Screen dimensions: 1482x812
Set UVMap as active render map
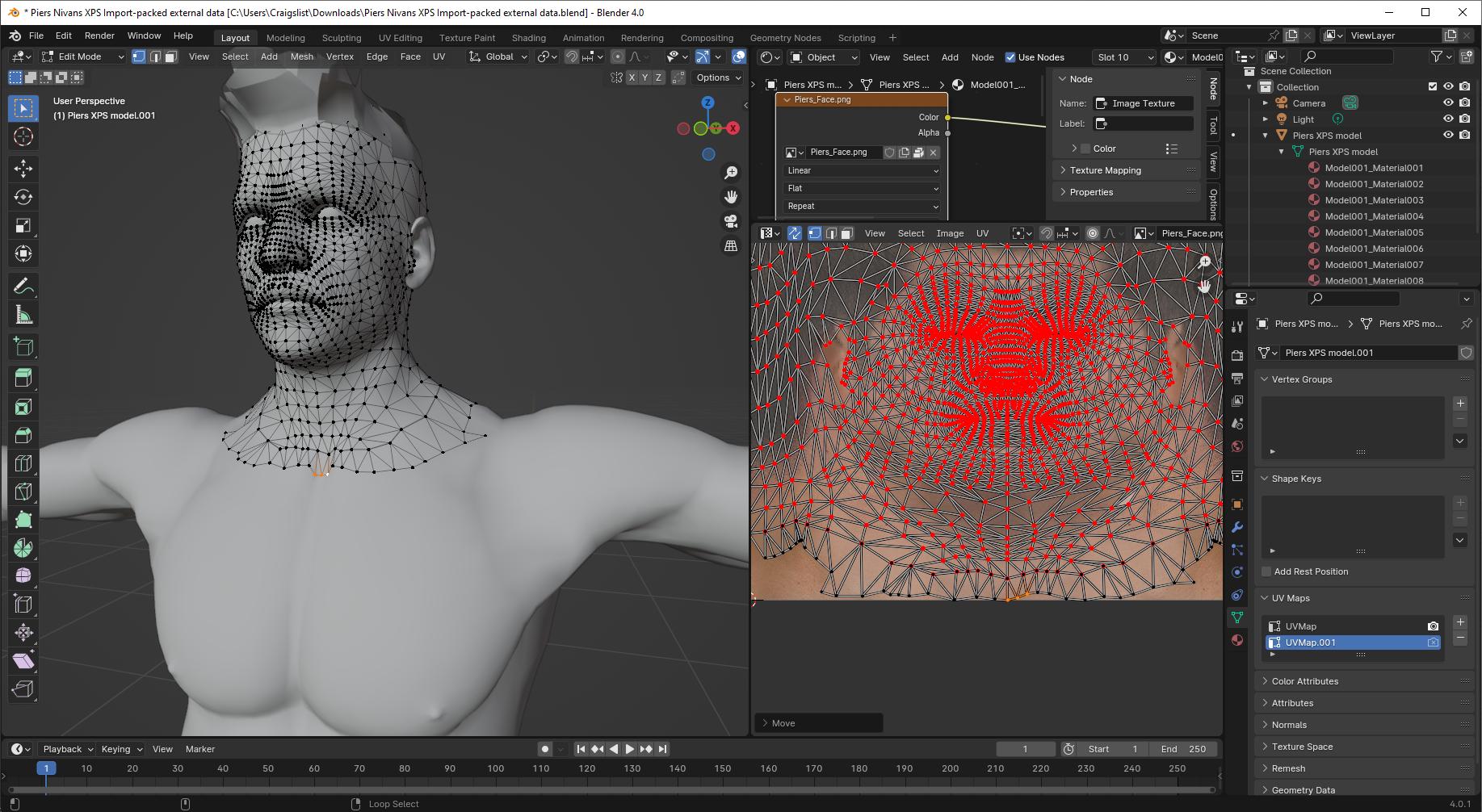click(x=1433, y=626)
